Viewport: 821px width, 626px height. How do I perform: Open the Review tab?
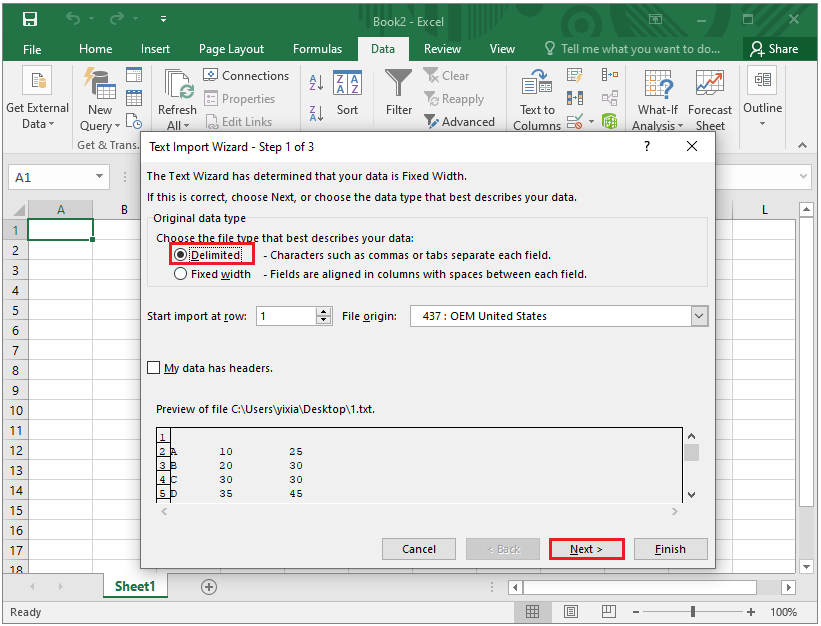click(442, 48)
